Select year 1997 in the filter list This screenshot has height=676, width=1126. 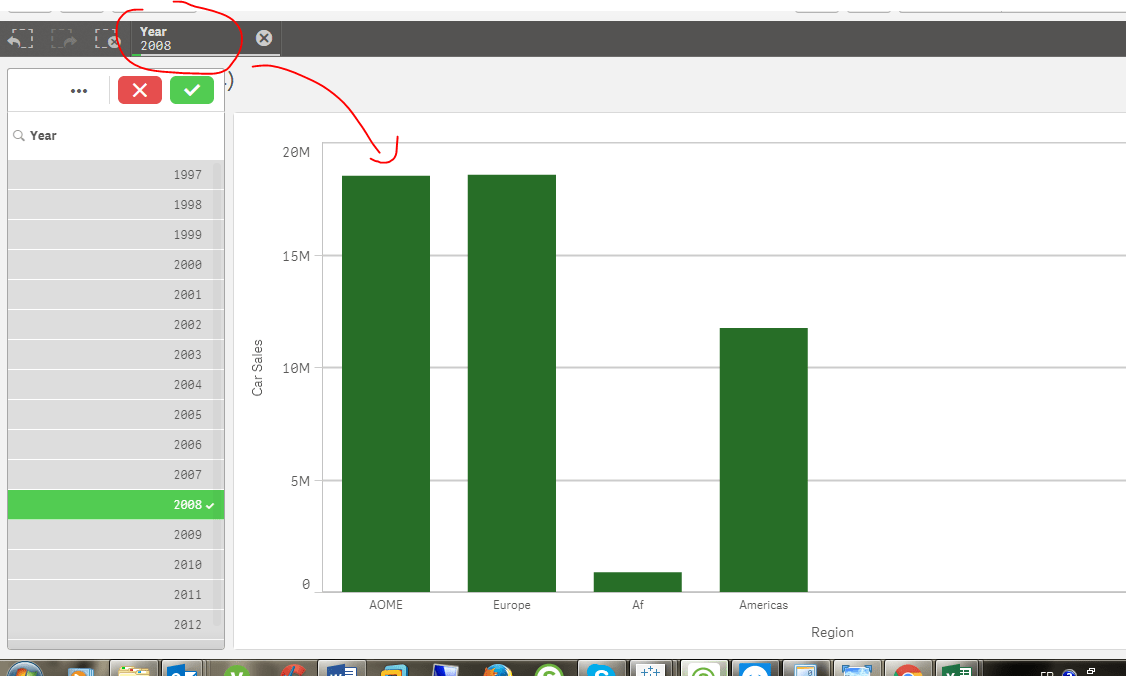(x=115, y=174)
